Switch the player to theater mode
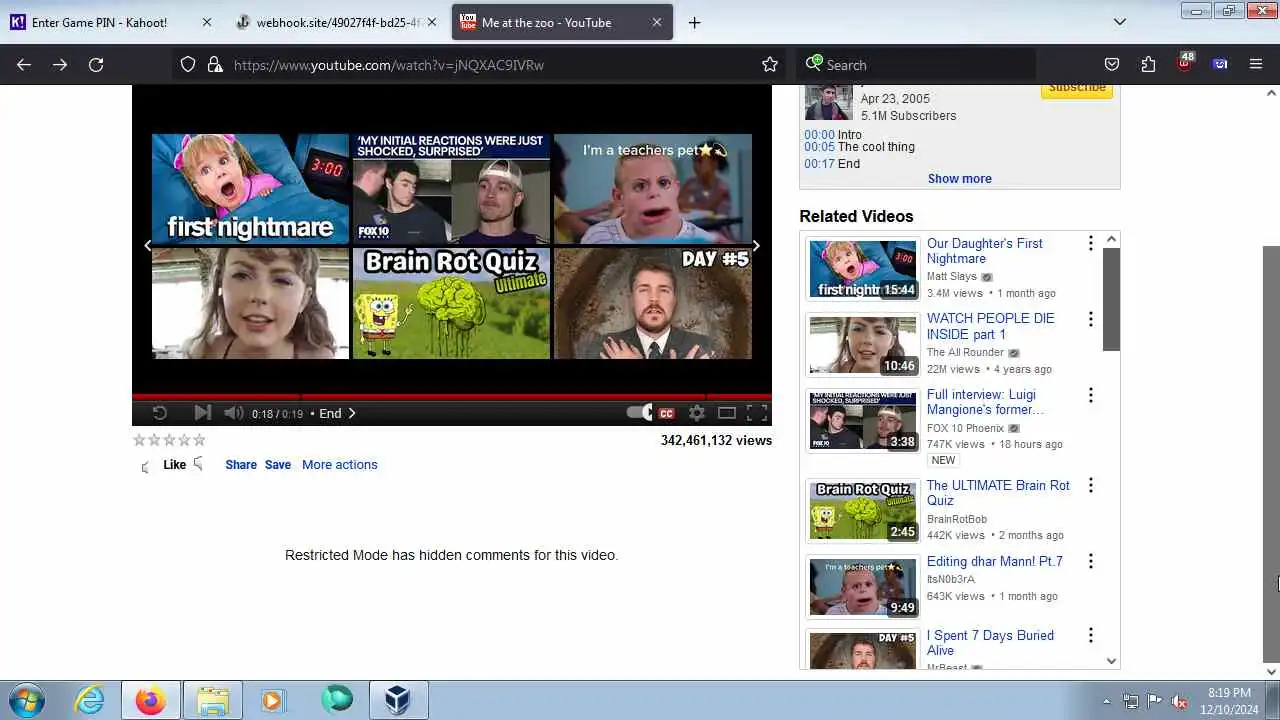This screenshot has width=1280, height=720. click(727, 413)
